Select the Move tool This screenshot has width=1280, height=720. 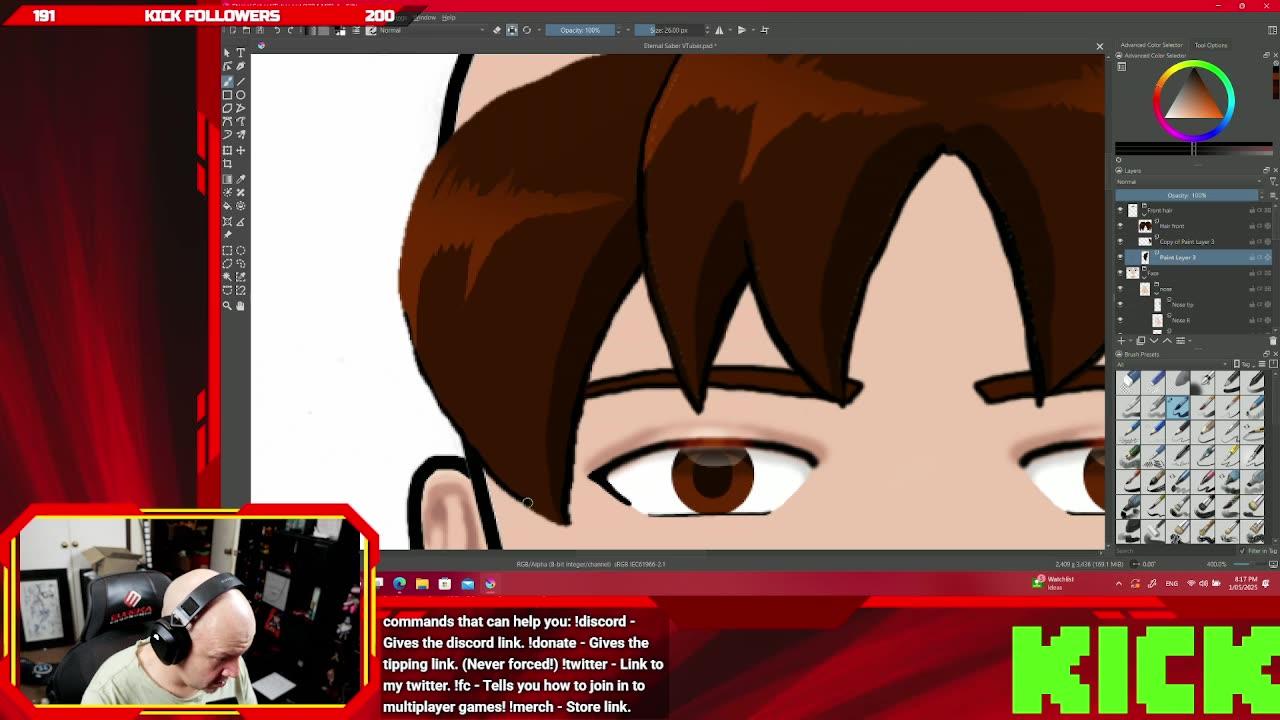click(x=240, y=150)
